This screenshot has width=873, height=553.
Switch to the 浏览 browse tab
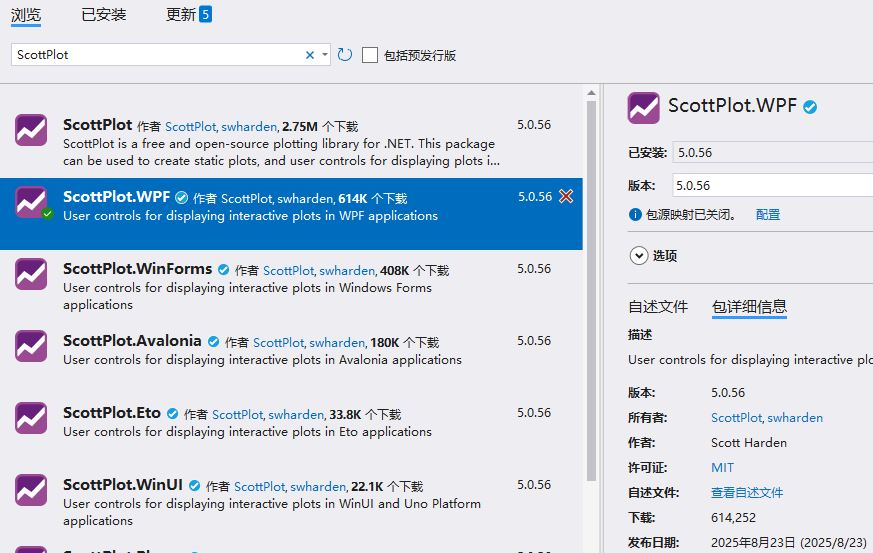(26, 15)
